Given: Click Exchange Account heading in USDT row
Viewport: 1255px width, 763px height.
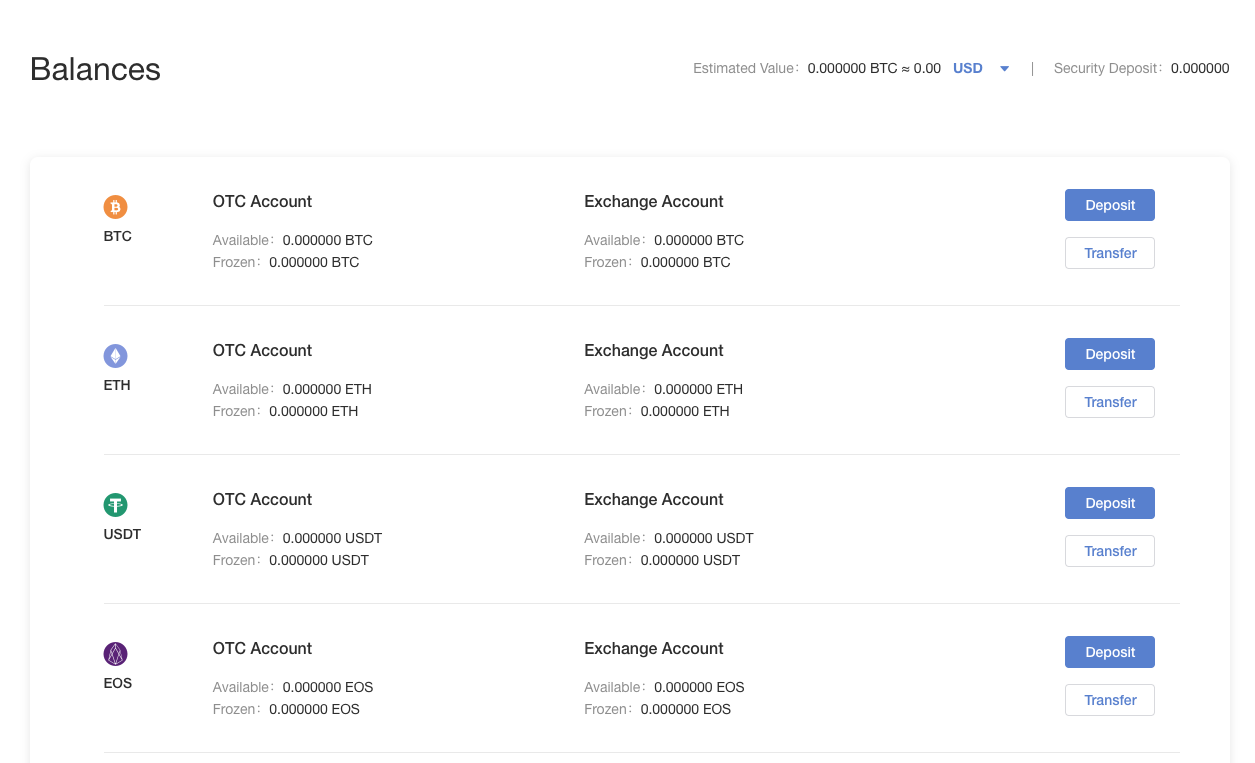Looking at the screenshot, I should [654, 499].
